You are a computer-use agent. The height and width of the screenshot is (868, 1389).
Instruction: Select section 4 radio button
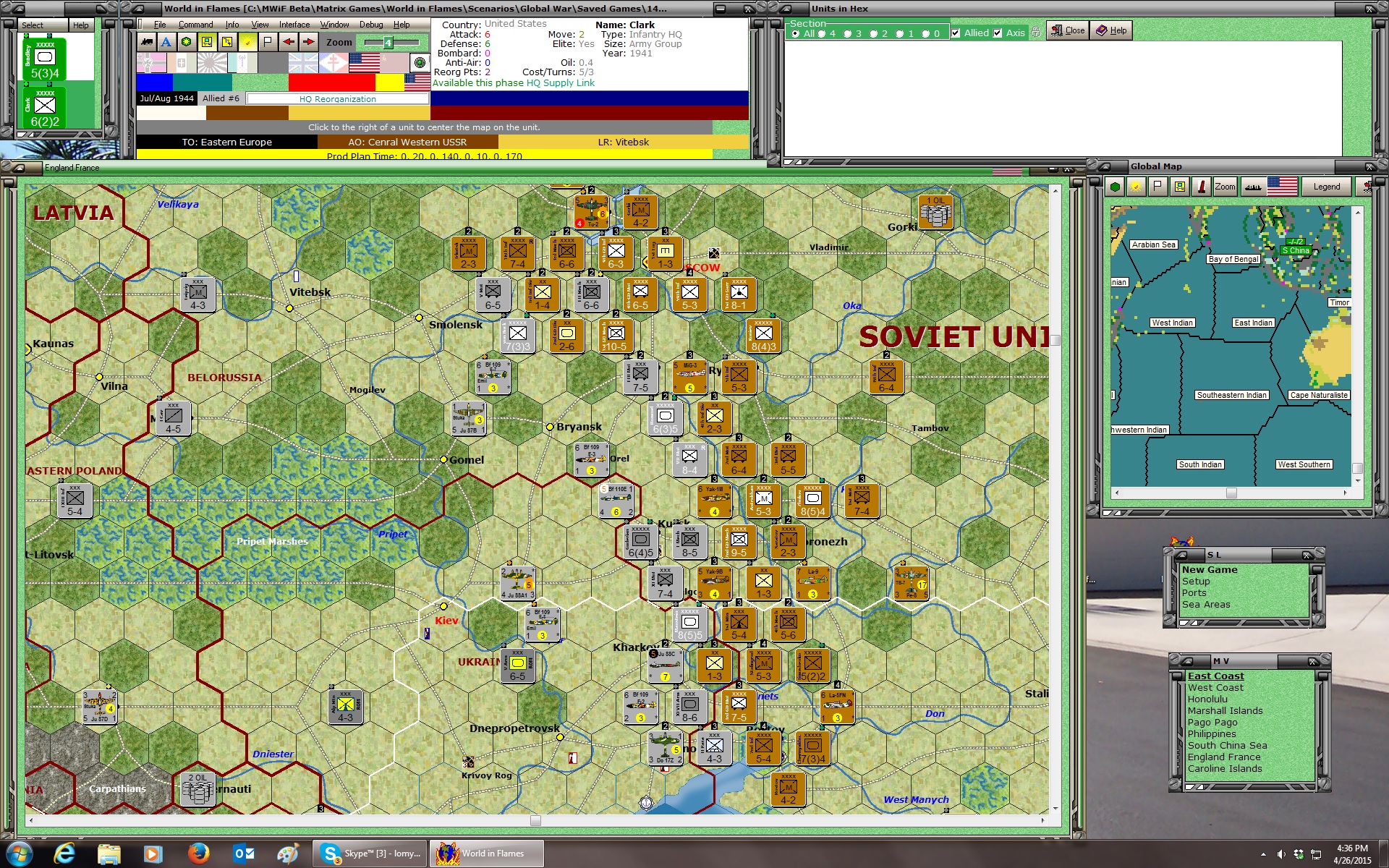[x=822, y=33]
